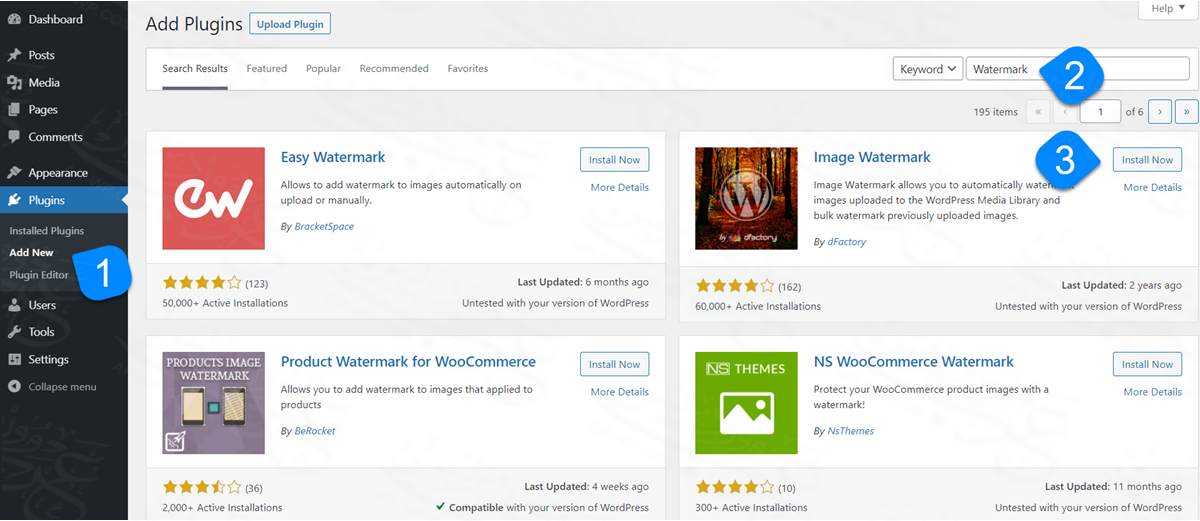
Task: Click the NS WooCommerce Watermark green logo
Action: (746, 403)
